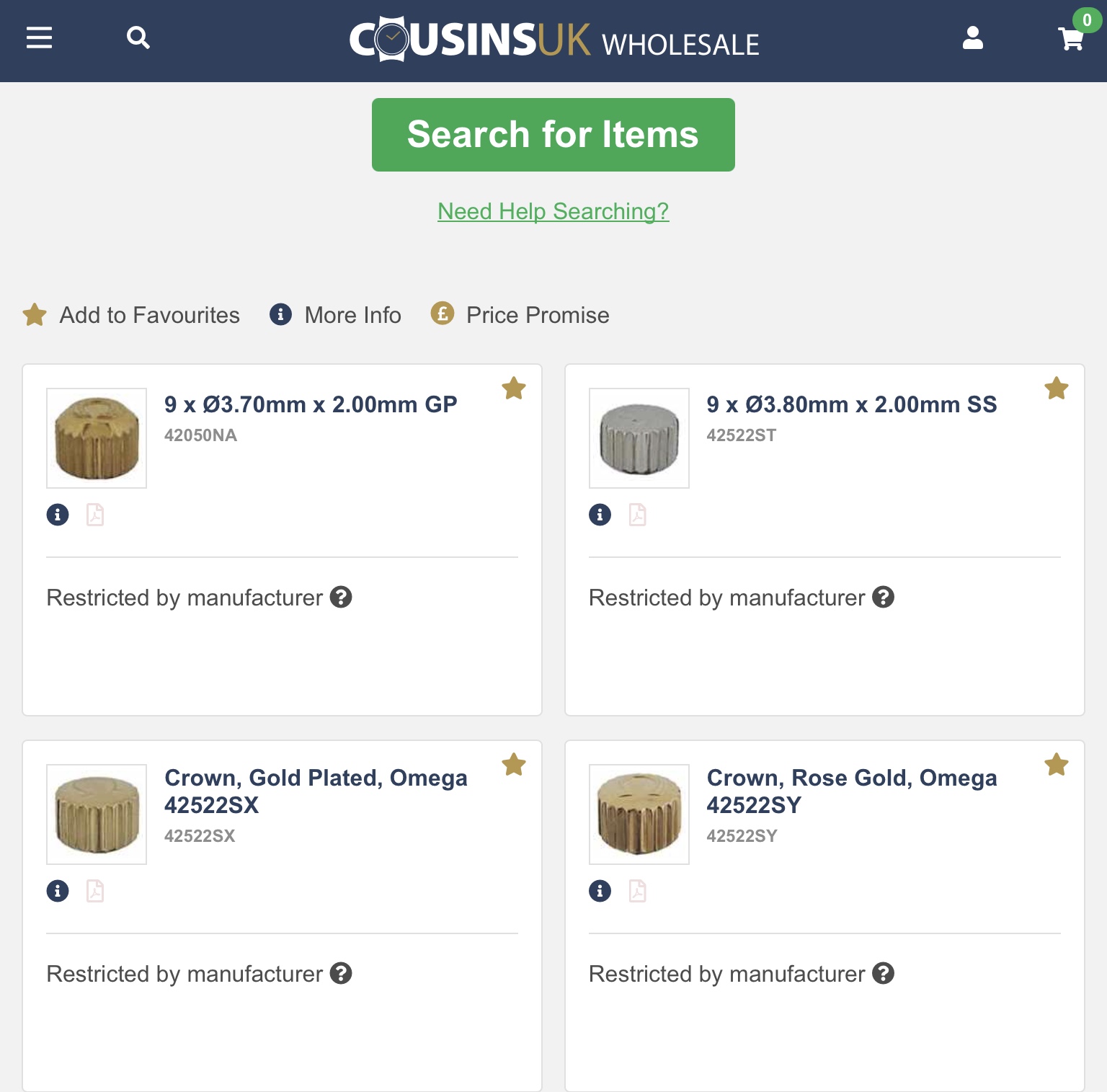Show restriction help for item 42522SY
Image resolution: width=1107 pixels, height=1092 pixels.
[883, 974]
